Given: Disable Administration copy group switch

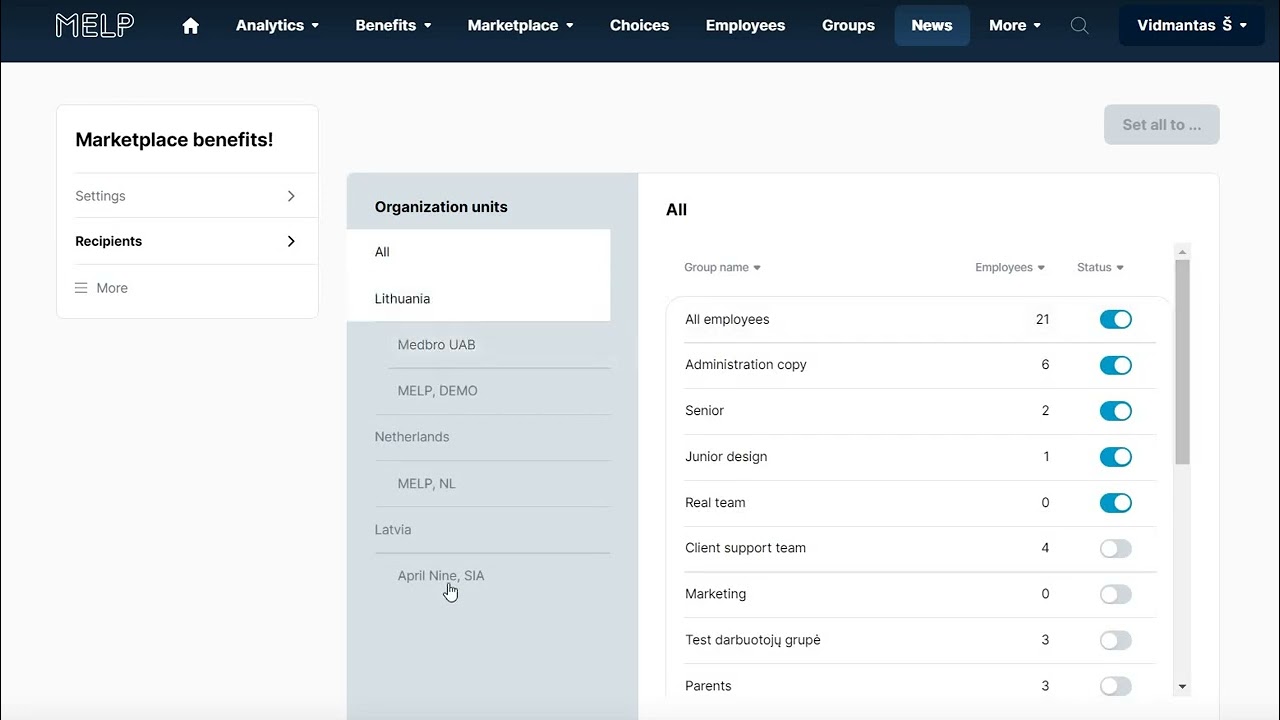Looking at the screenshot, I should point(1115,365).
